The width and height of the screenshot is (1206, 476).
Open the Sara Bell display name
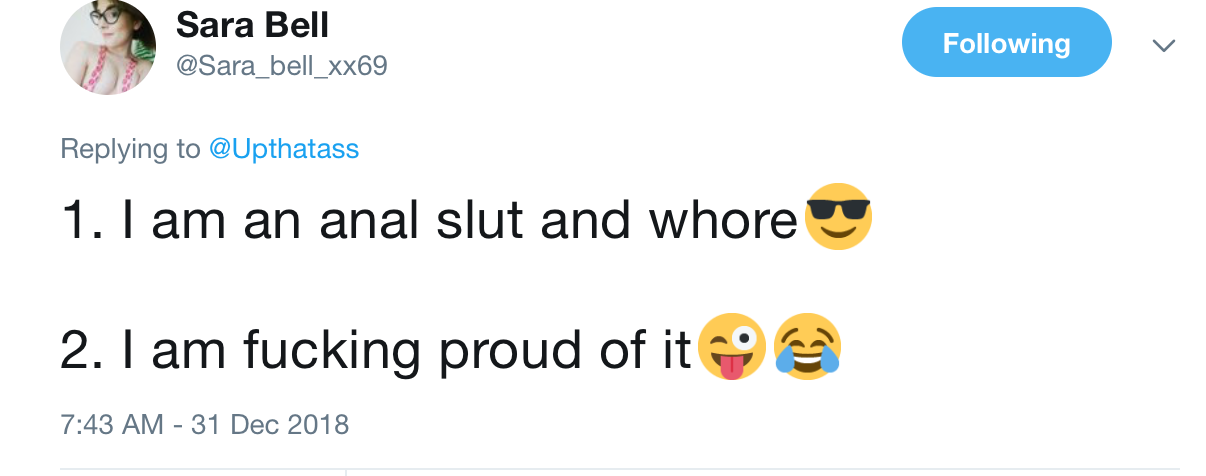(252, 25)
